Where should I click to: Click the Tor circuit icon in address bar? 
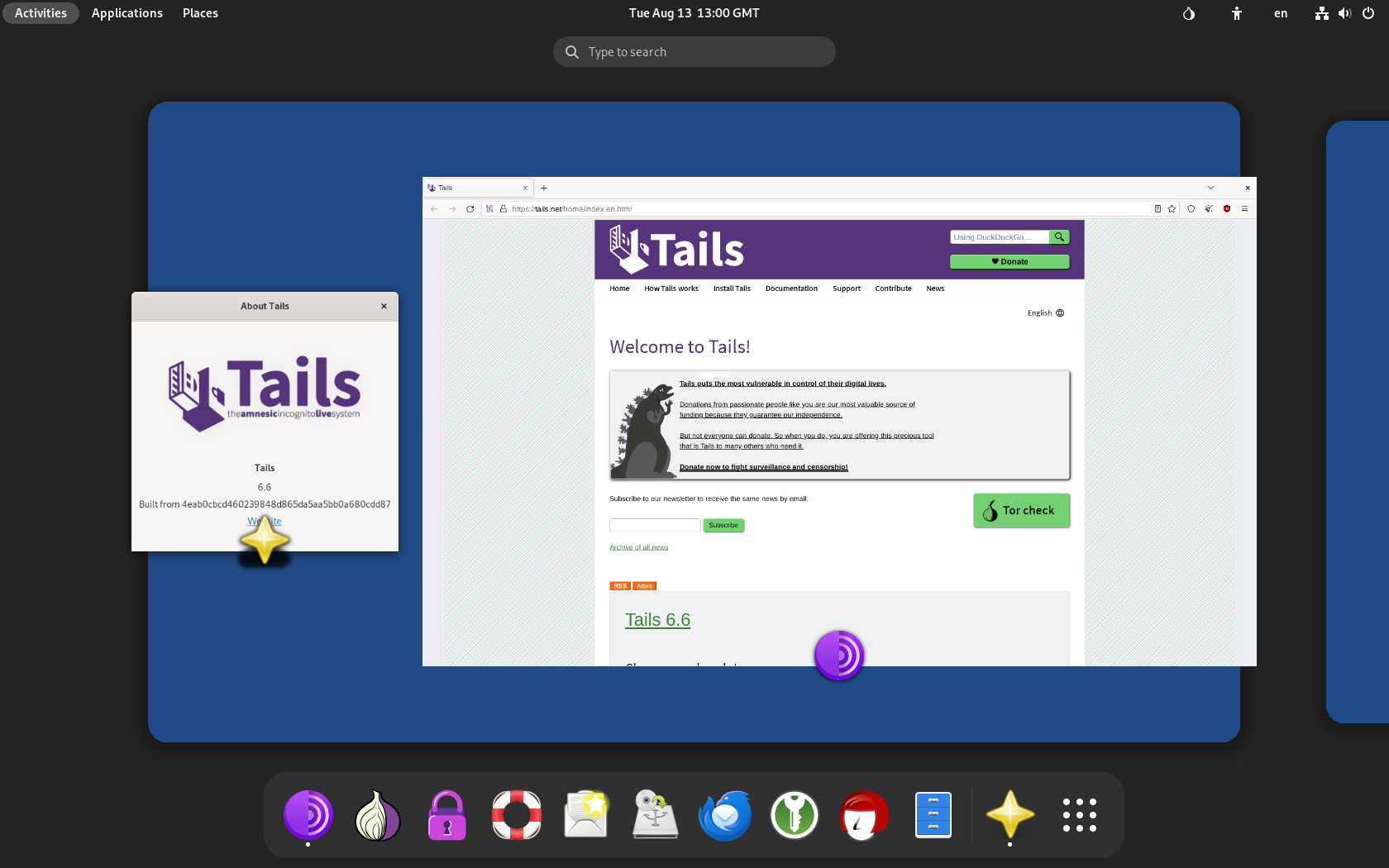click(x=489, y=209)
